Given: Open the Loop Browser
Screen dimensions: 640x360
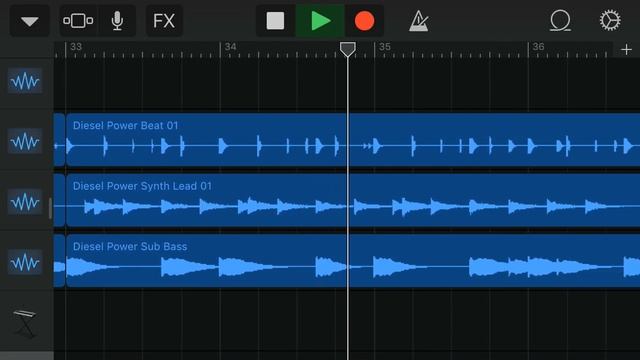Looking at the screenshot, I should pos(560,21).
